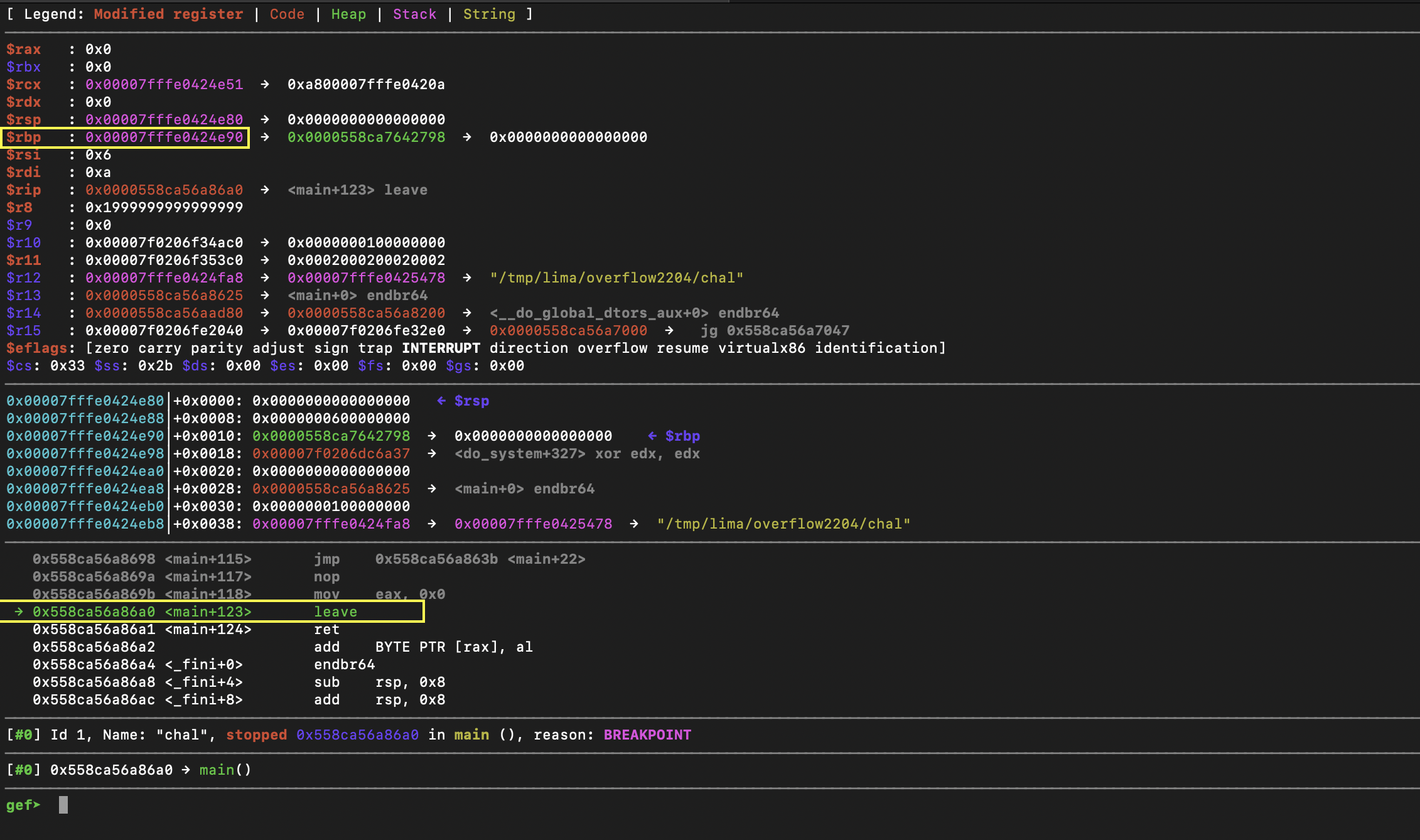Click 'Stack' in the legend
Viewport: 1420px width, 840px height.
click(x=415, y=14)
